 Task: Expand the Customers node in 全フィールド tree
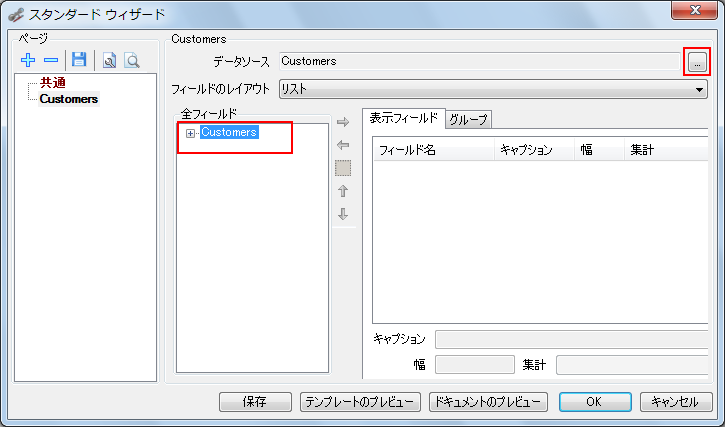190,133
